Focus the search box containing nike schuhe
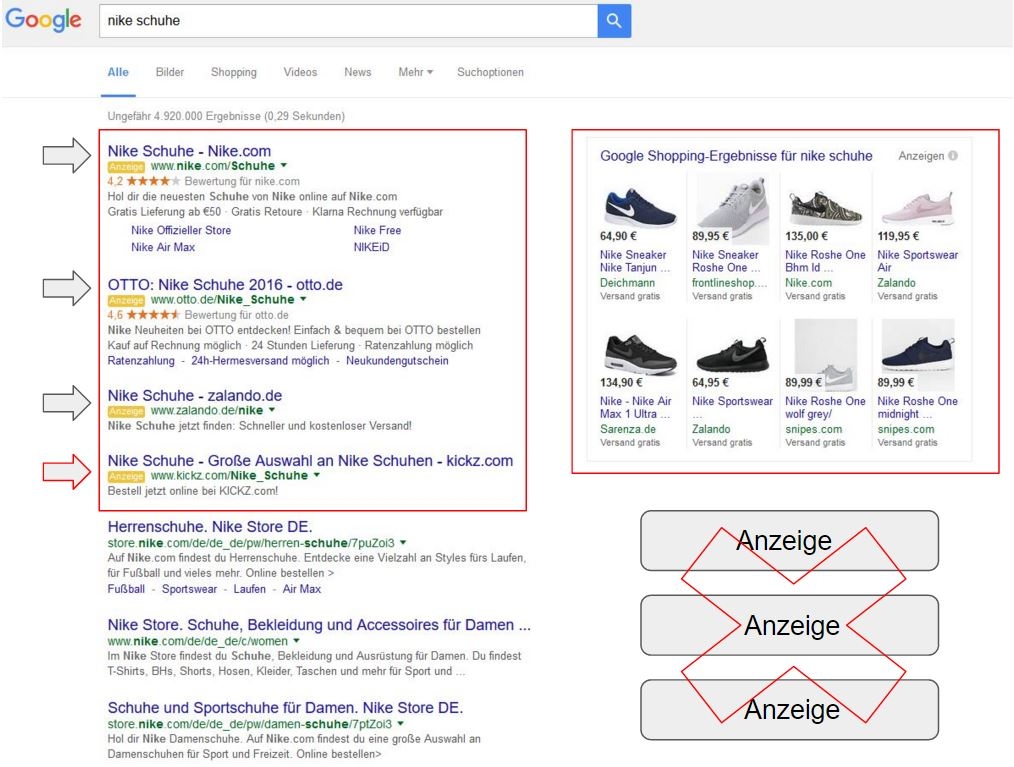 click(348, 21)
